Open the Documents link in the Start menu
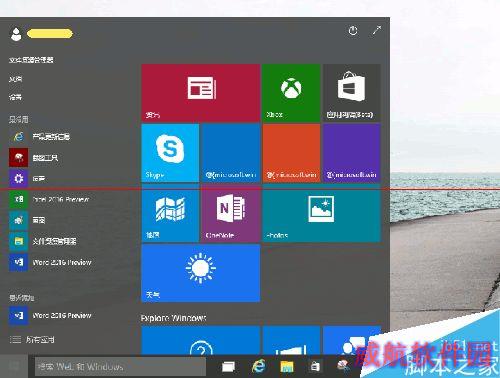Screen dimensions: 500x378 coord(16,79)
